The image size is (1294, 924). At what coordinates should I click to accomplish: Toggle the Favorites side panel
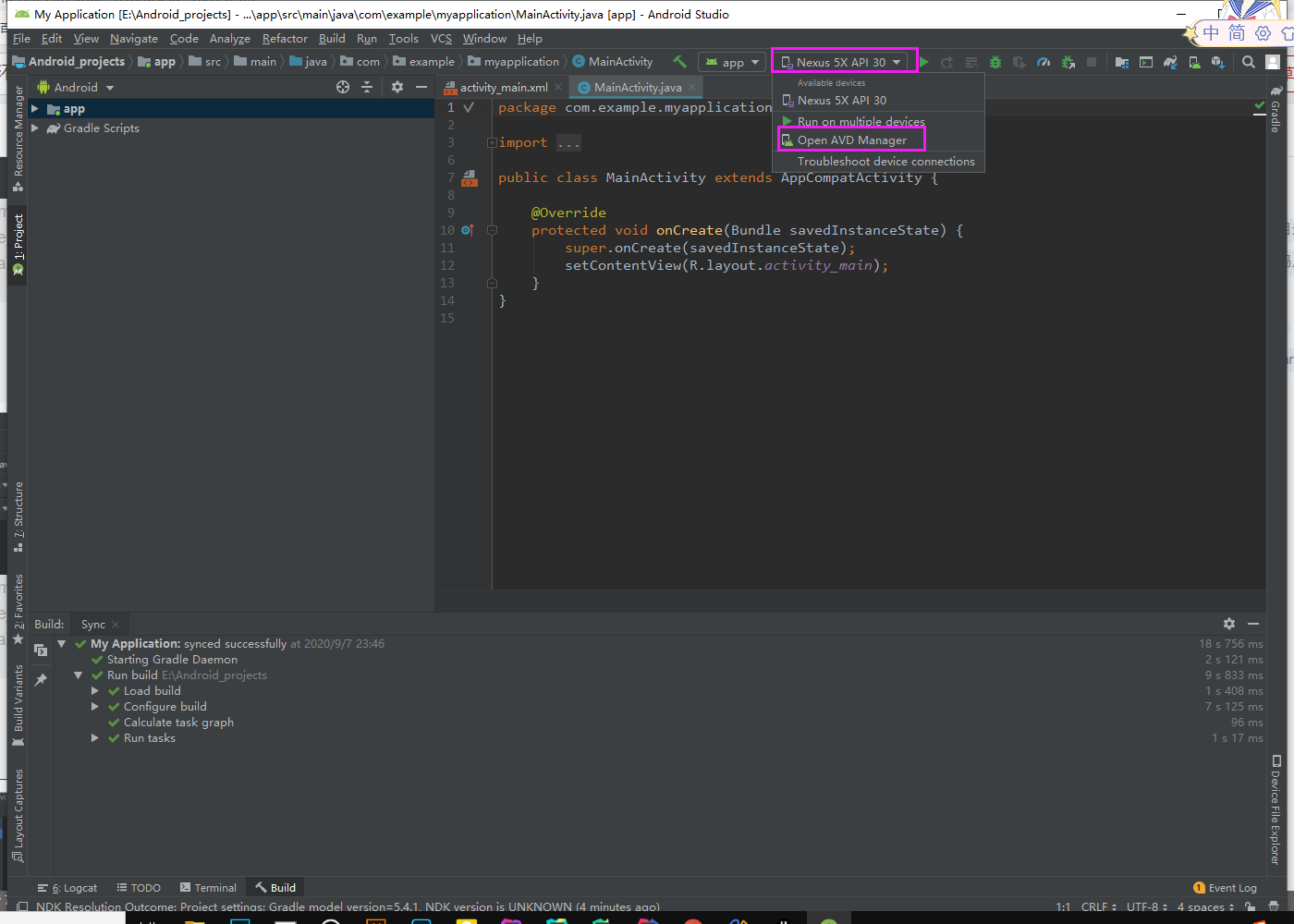pos(18,609)
